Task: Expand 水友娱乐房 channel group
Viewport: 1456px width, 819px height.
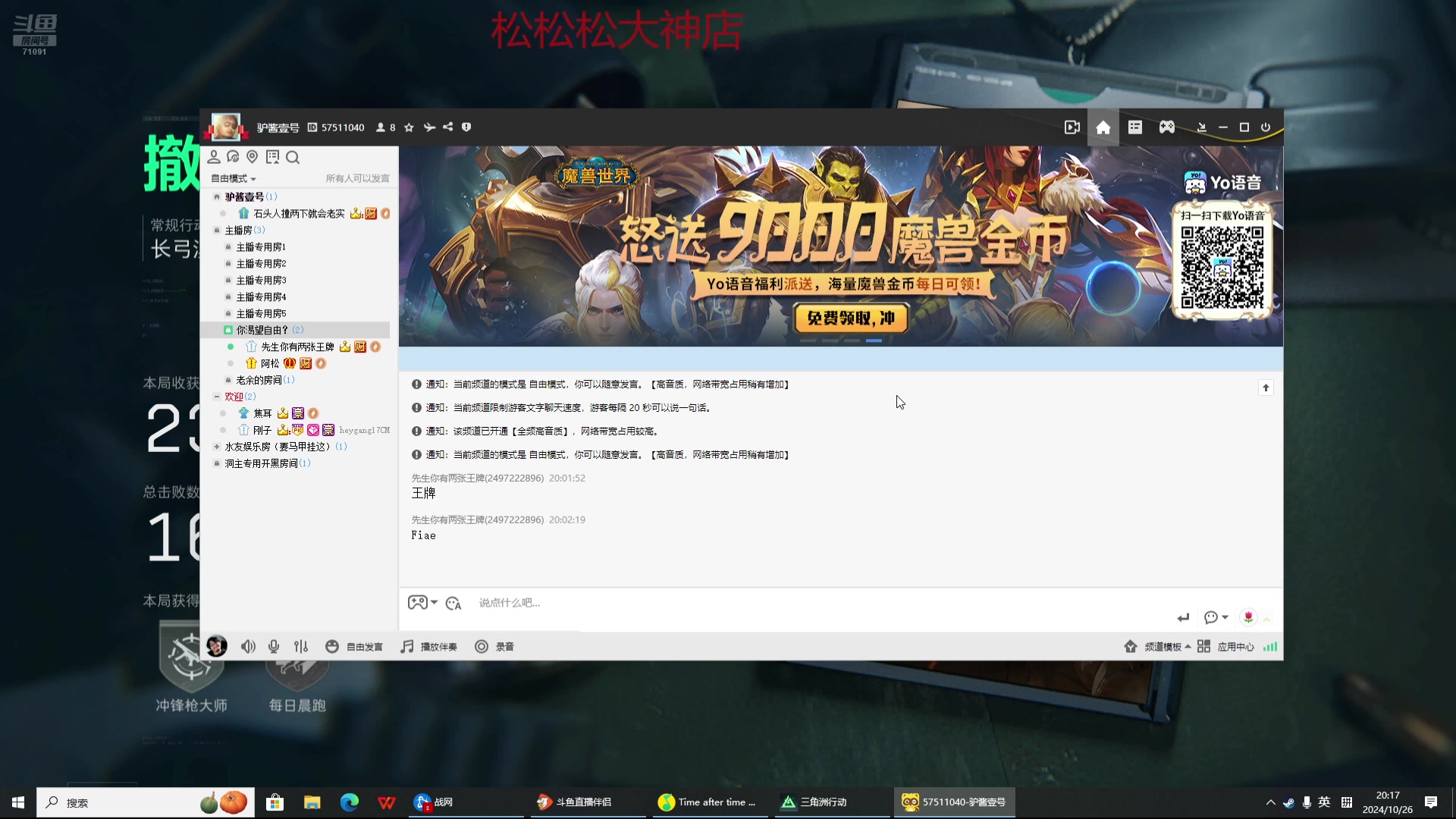Action: 217,447
